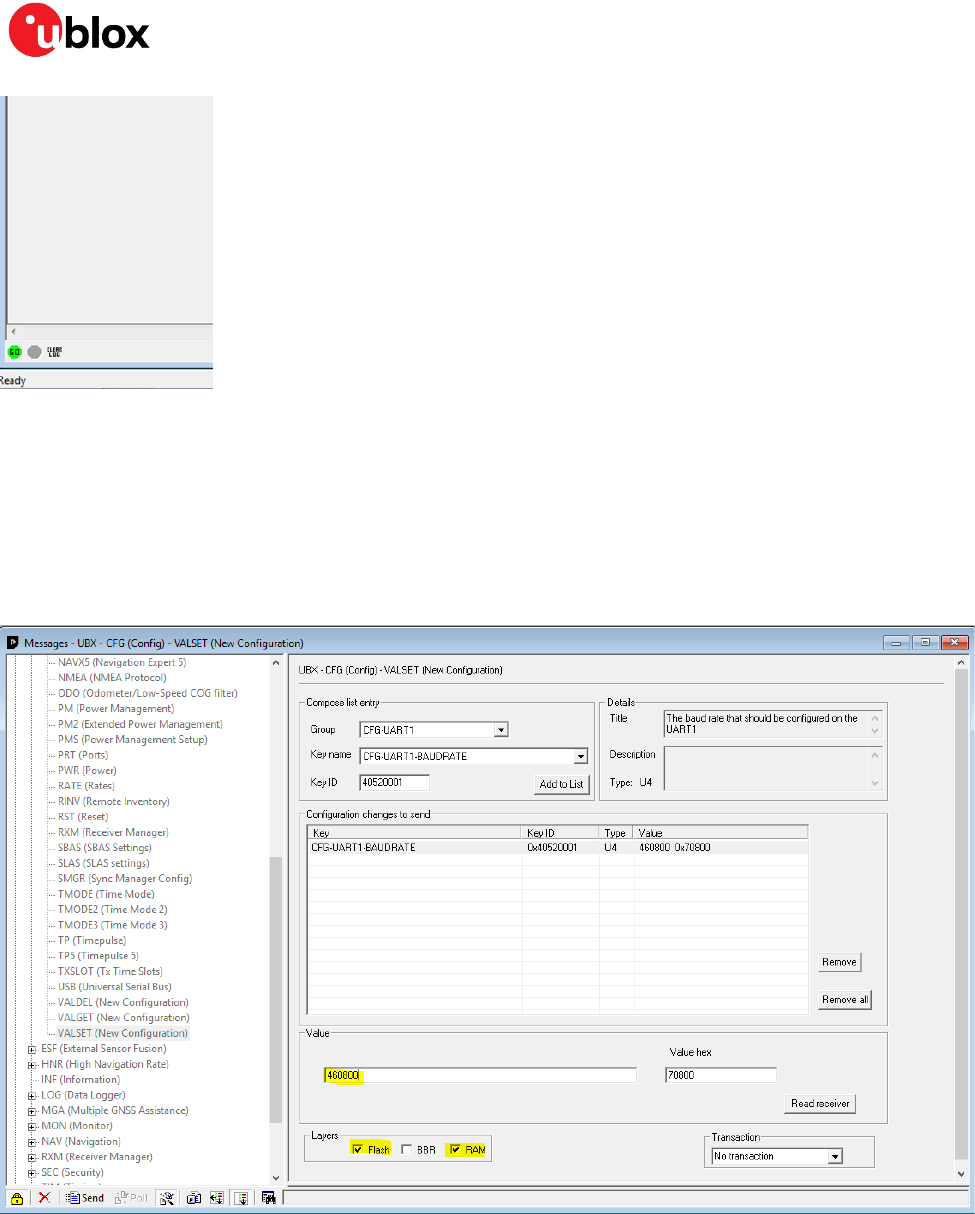Click the Key column header
This screenshot has width=975, height=1214.
[415, 832]
